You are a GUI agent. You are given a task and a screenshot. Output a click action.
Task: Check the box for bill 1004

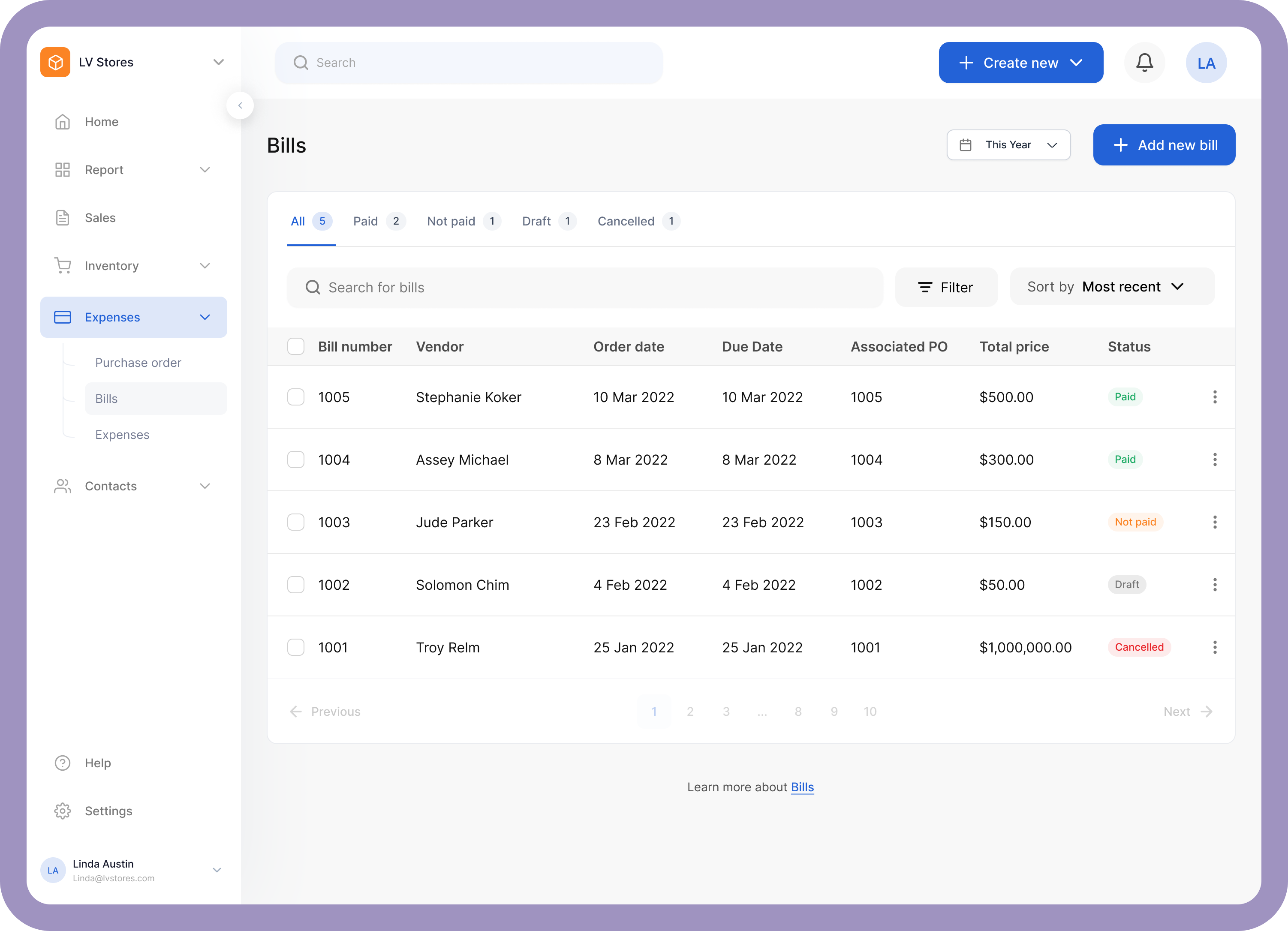[296, 459]
